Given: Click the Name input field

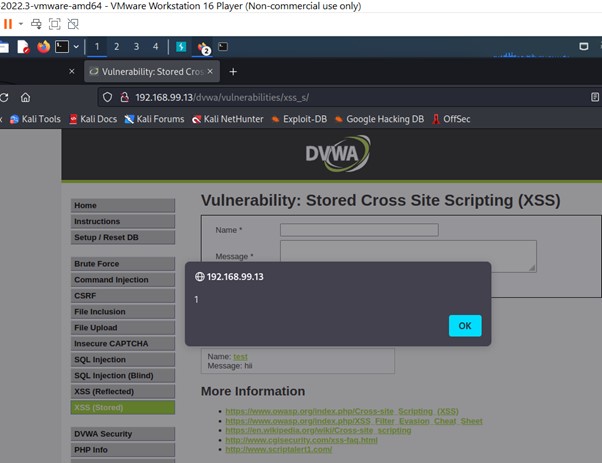Looking at the screenshot, I should click(x=359, y=230).
